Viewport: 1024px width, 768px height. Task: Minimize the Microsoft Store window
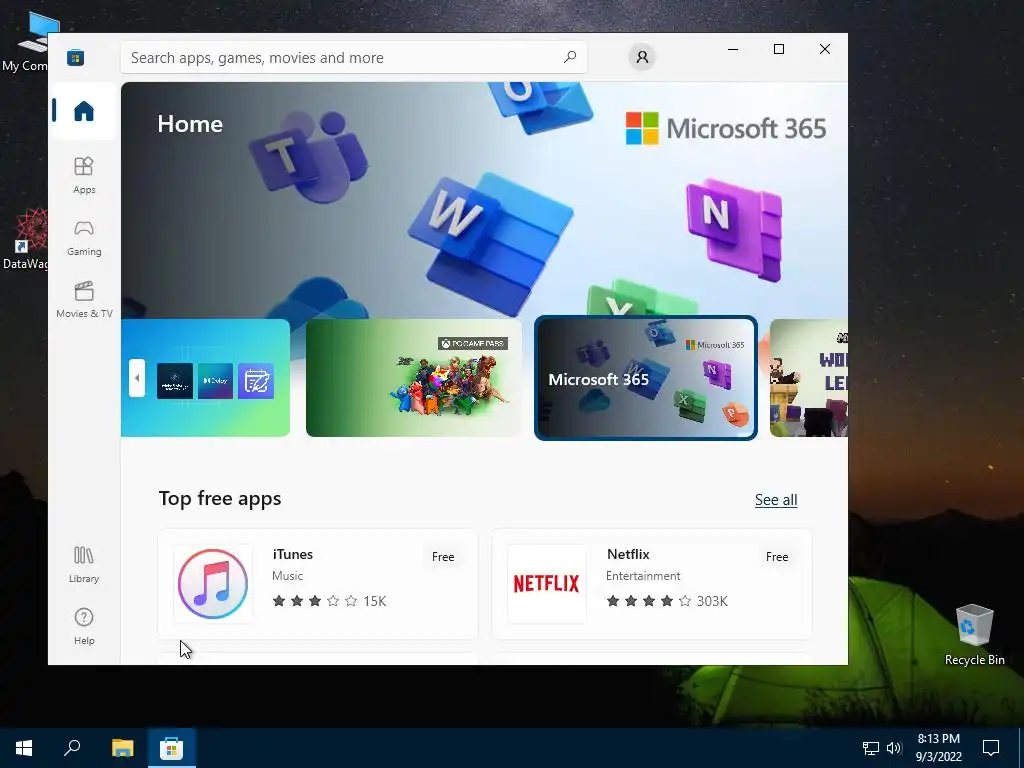733,49
